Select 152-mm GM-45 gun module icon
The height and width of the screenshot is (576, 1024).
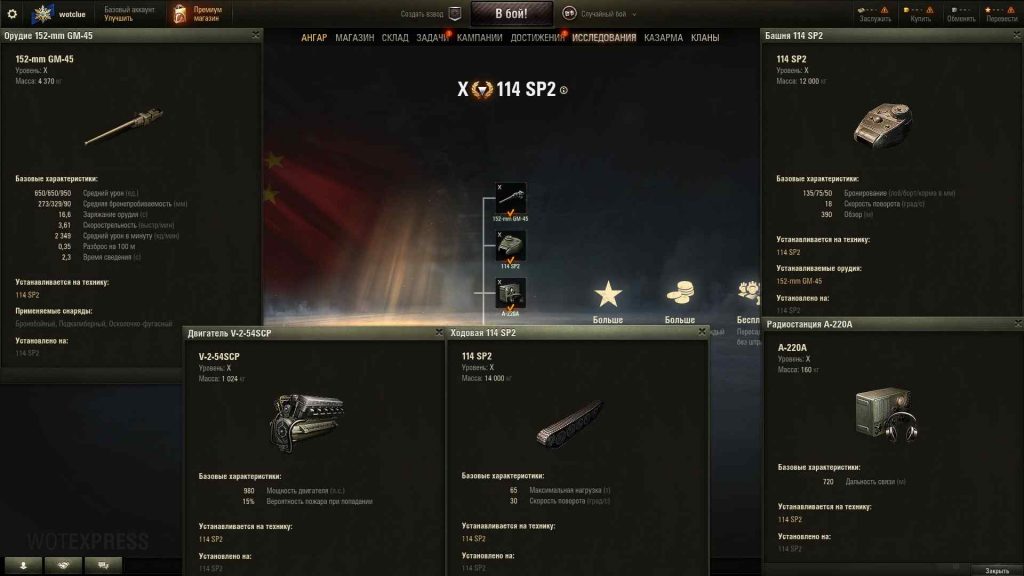pos(510,199)
